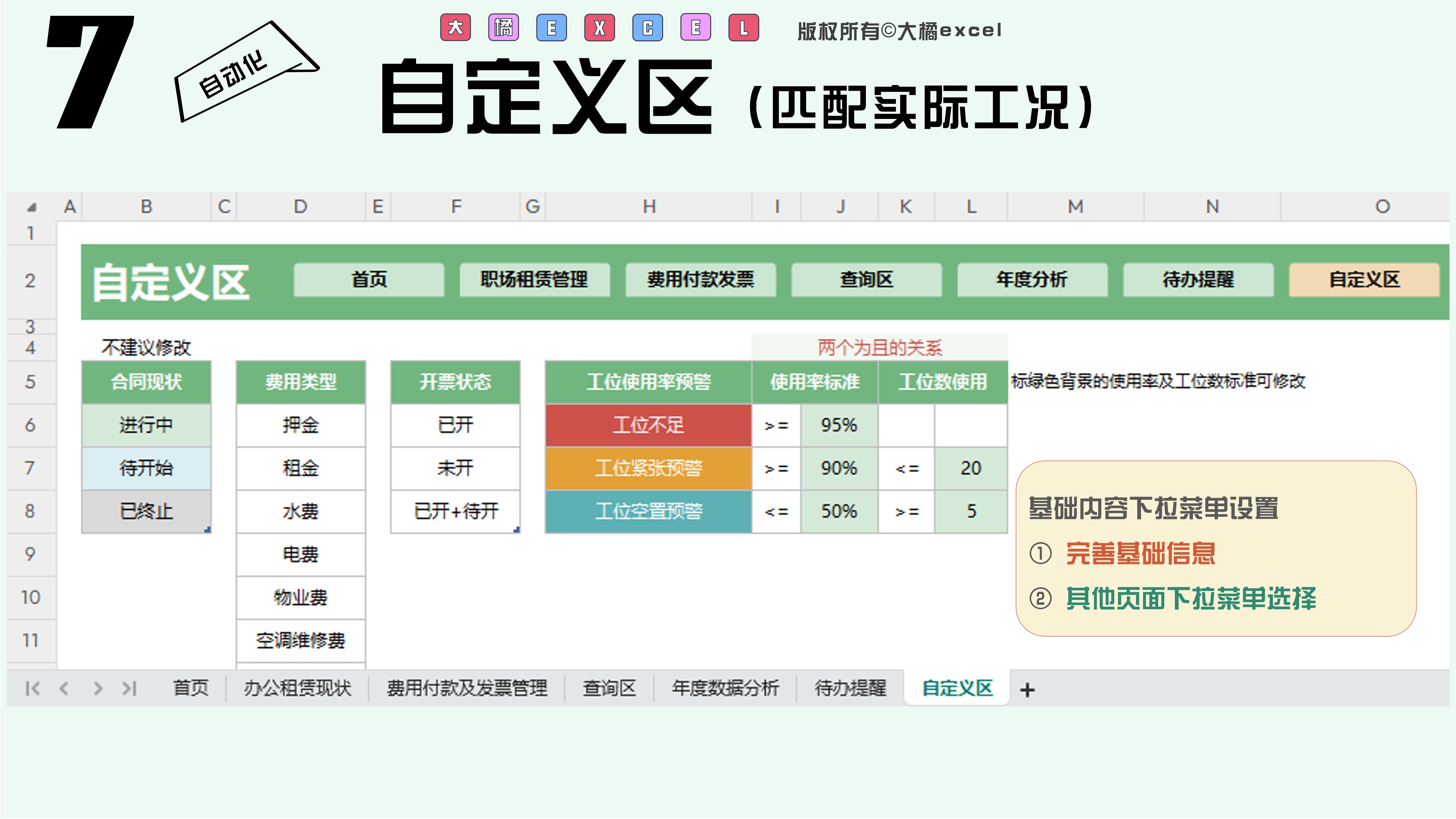Select the 95% usage rate cell
Viewport: 1456px width, 819px height.
pos(839,425)
